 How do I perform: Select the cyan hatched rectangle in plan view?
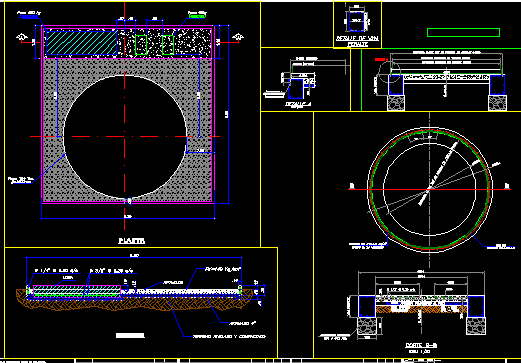tap(81, 42)
